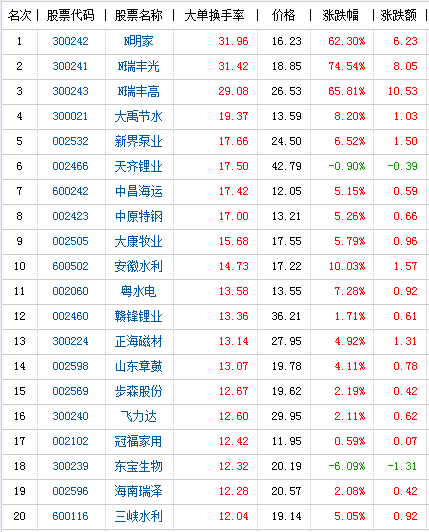Open the 中昌海运 stock name link

coord(138,191)
